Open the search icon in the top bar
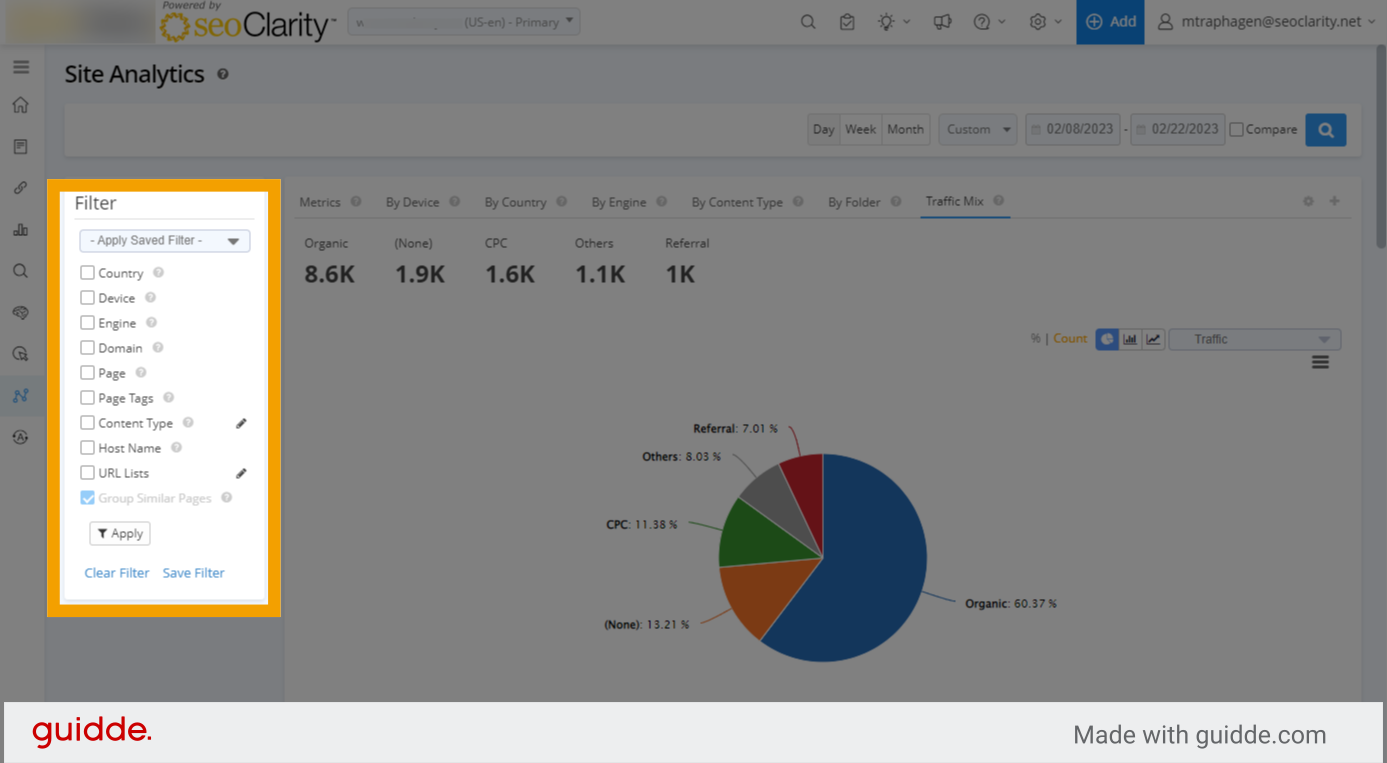Viewport: 1387px width, 763px height. coord(808,22)
